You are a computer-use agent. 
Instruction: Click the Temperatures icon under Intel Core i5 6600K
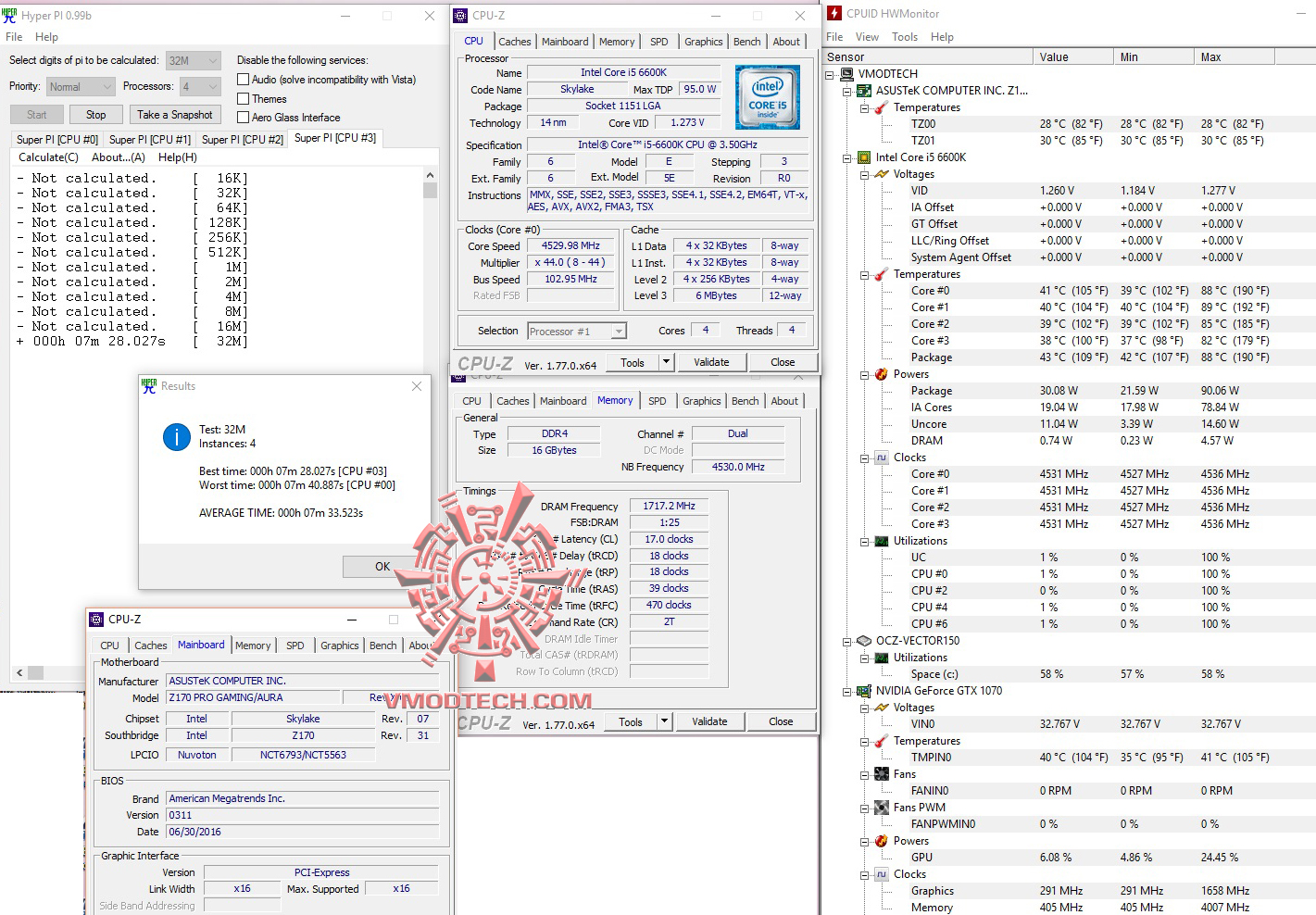[x=879, y=273]
